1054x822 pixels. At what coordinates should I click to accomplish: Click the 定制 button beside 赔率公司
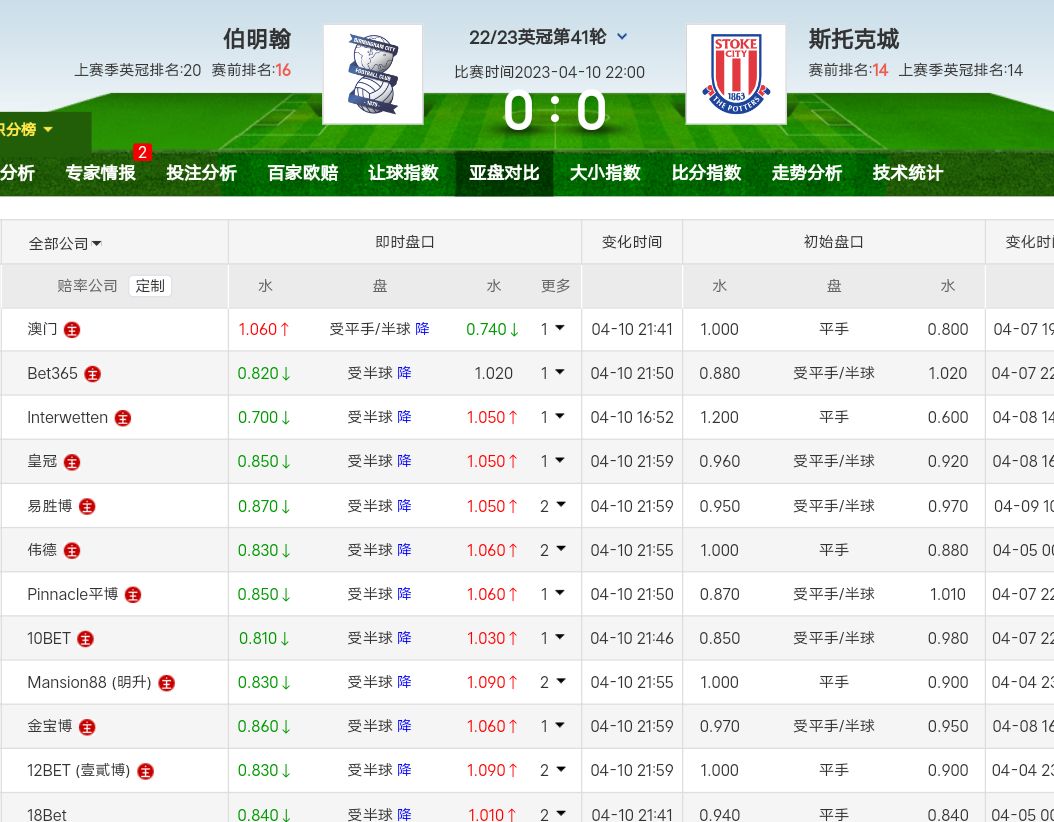click(150, 286)
